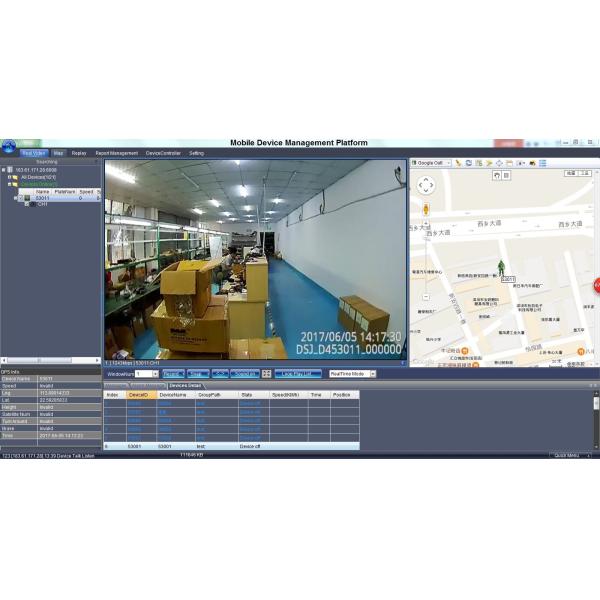Click fourth blue button before fullscreen icon

(245, 374)
